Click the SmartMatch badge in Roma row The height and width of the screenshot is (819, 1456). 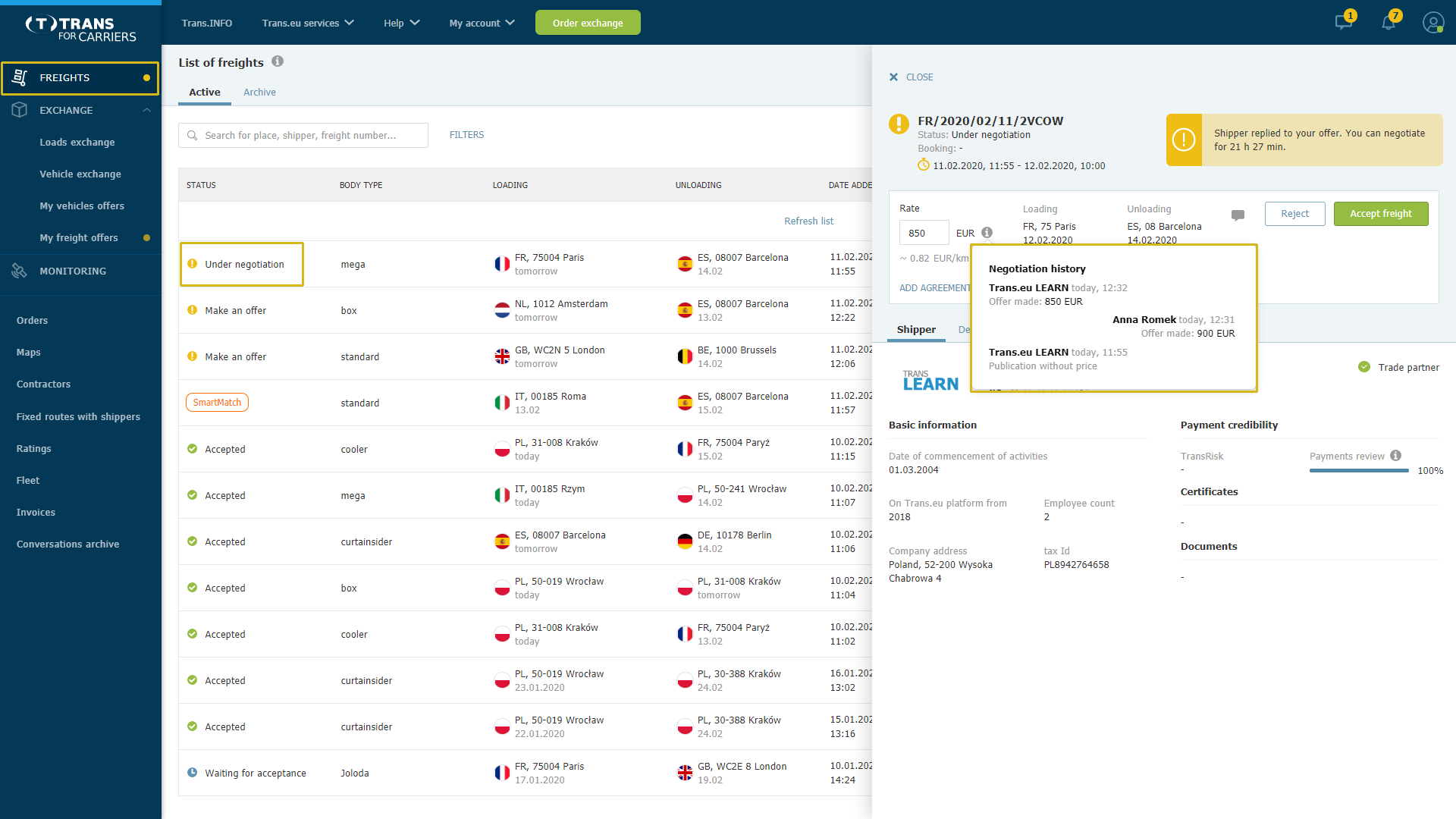click(217, 403)
